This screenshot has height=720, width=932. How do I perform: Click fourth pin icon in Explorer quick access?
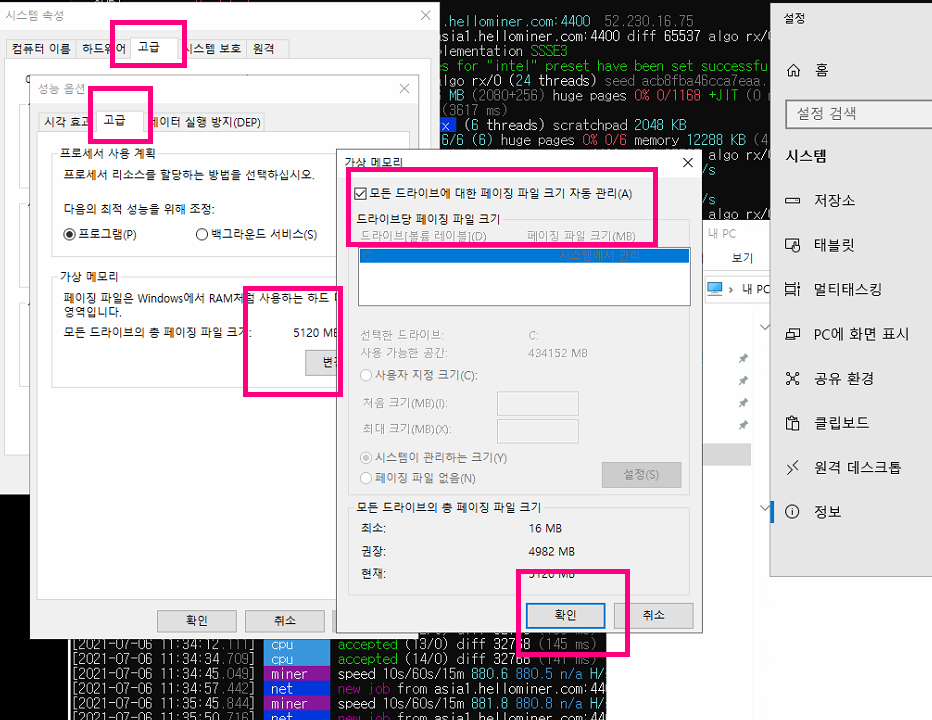coord(743,425)
